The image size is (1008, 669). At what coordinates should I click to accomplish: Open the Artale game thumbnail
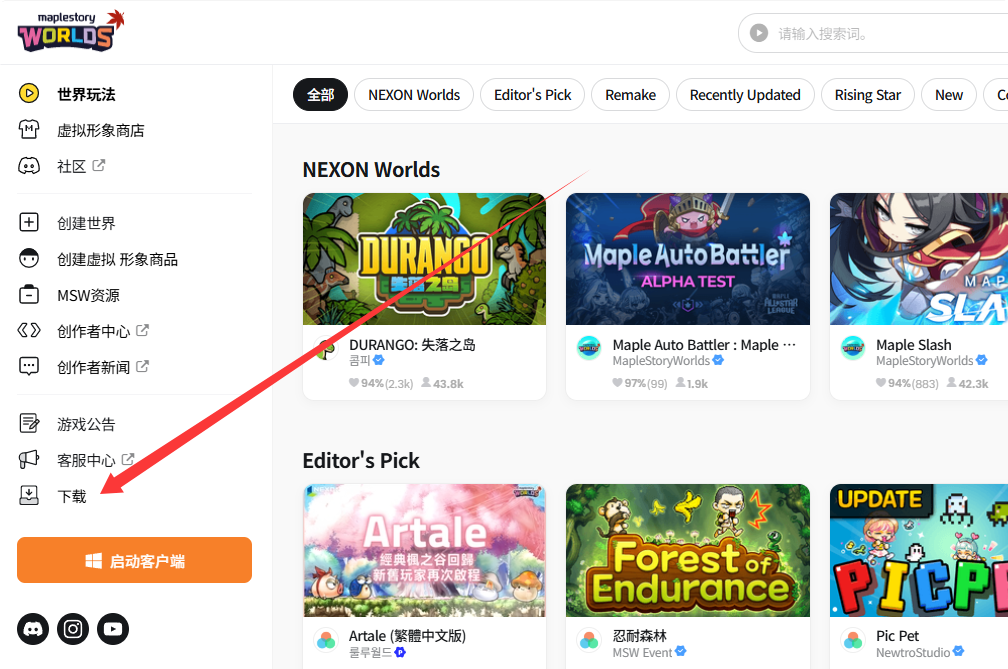424,551
